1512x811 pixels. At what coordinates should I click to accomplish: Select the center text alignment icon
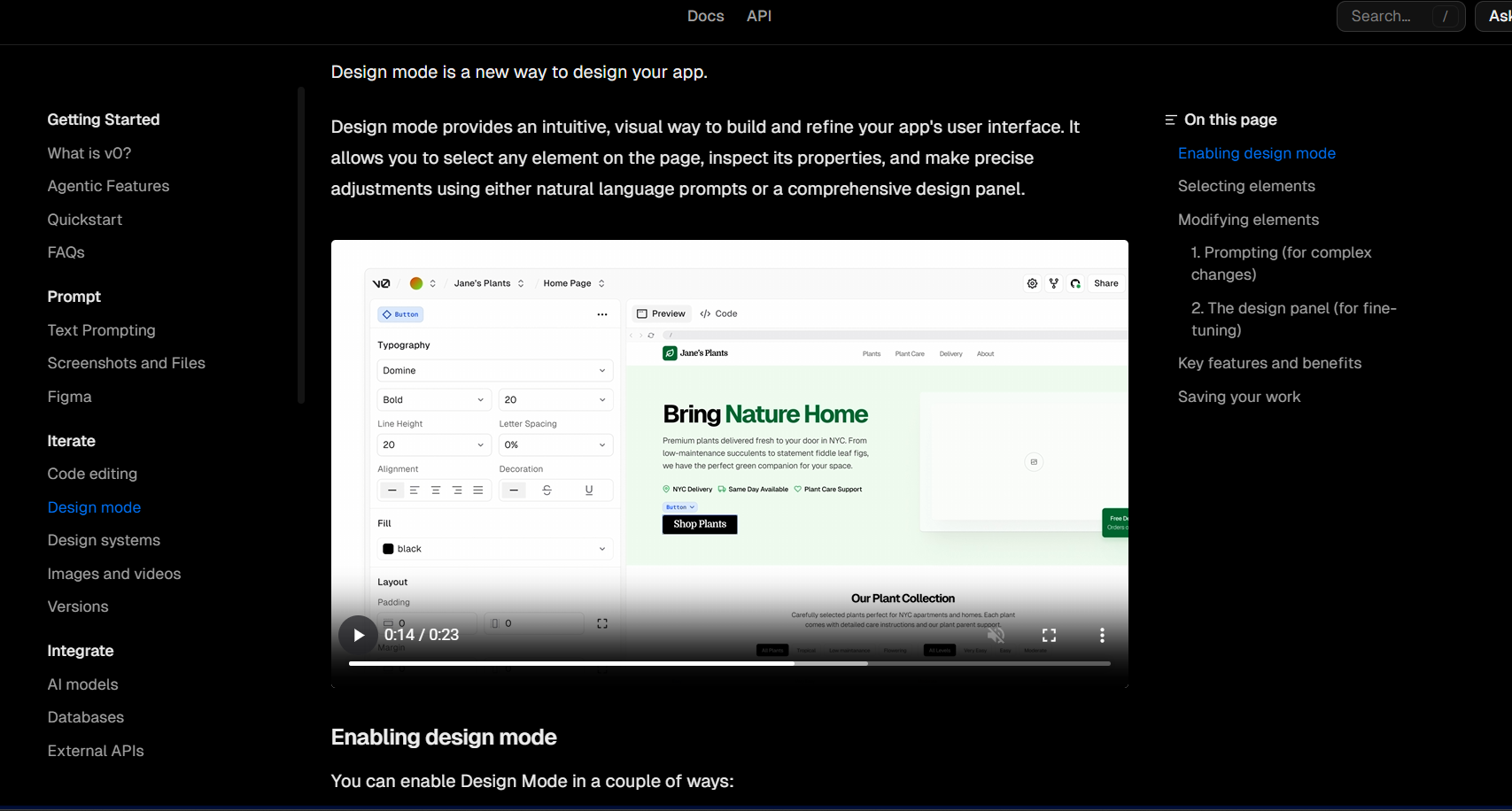(435, 490)
